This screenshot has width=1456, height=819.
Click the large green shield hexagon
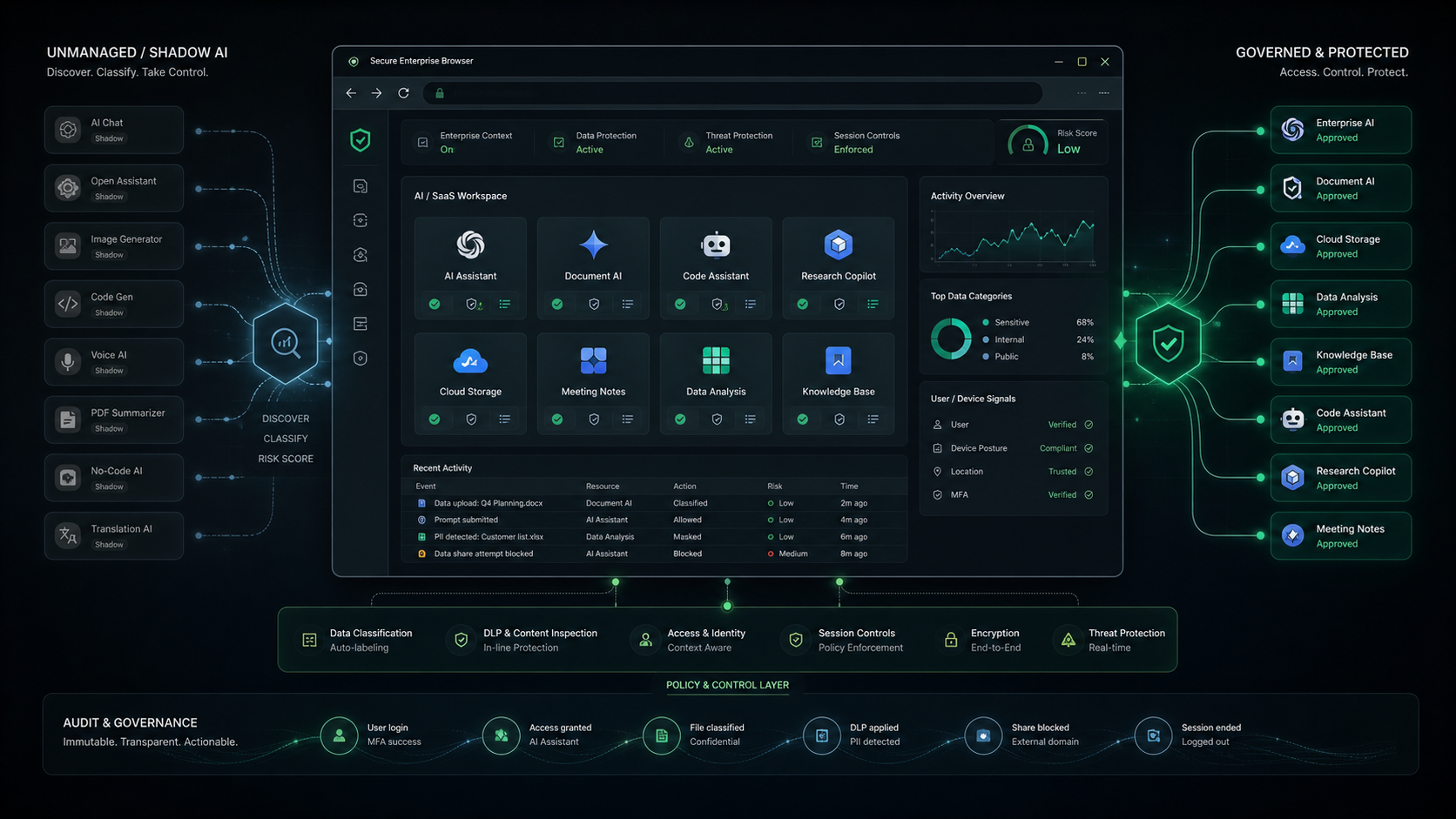pyautogui.click(x=1168, y=343)
